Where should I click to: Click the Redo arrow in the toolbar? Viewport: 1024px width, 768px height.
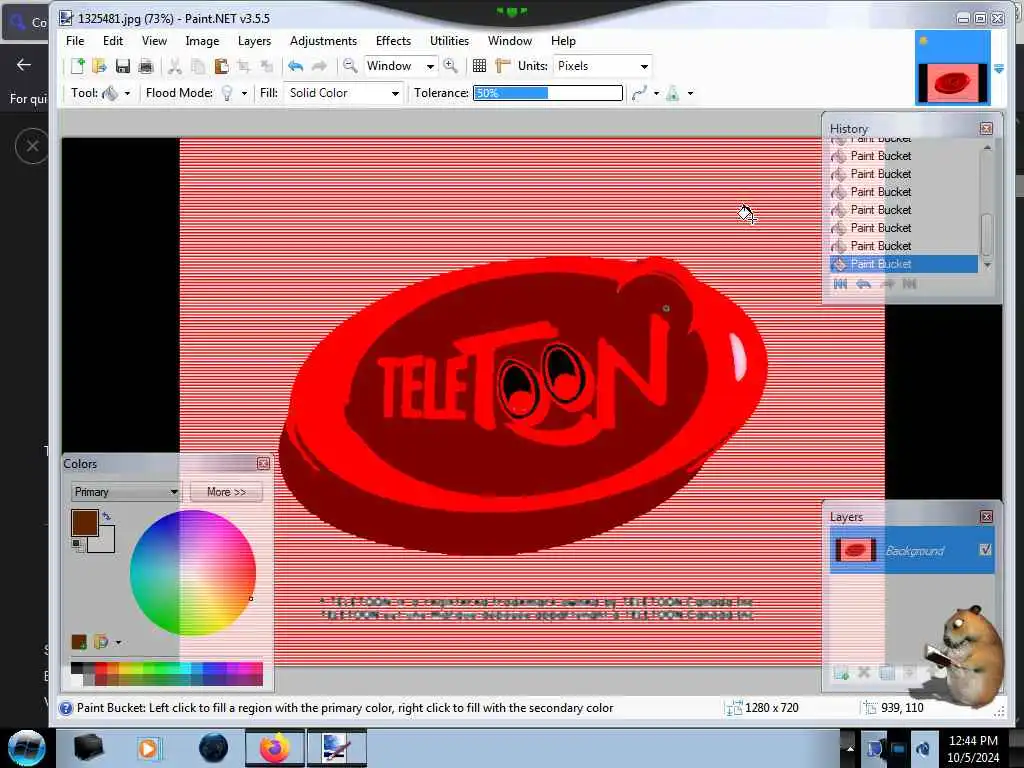pyautogui.click(x=319, y=66)
